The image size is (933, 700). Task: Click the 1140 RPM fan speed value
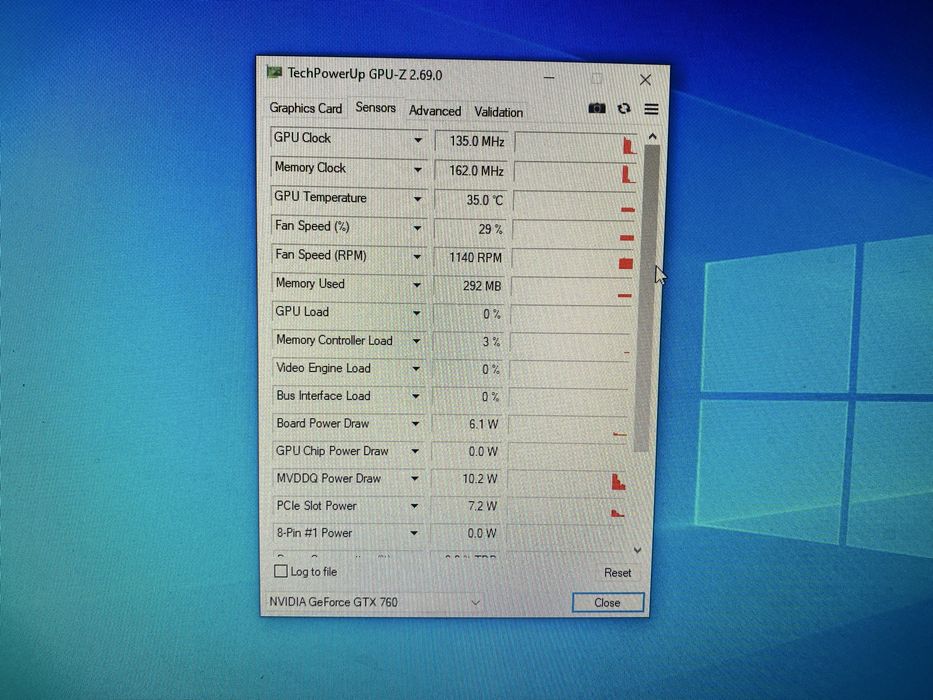tap(470, 257)
